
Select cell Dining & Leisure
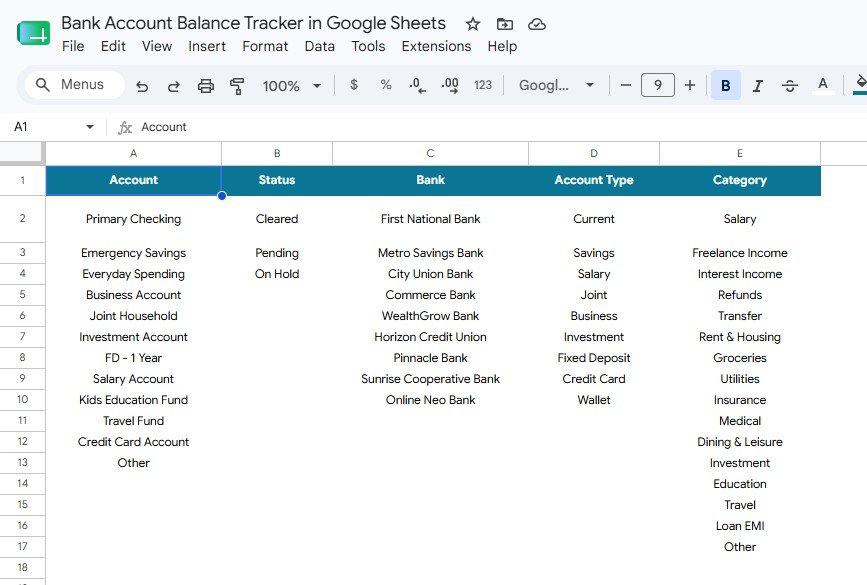tap(740, 442)
